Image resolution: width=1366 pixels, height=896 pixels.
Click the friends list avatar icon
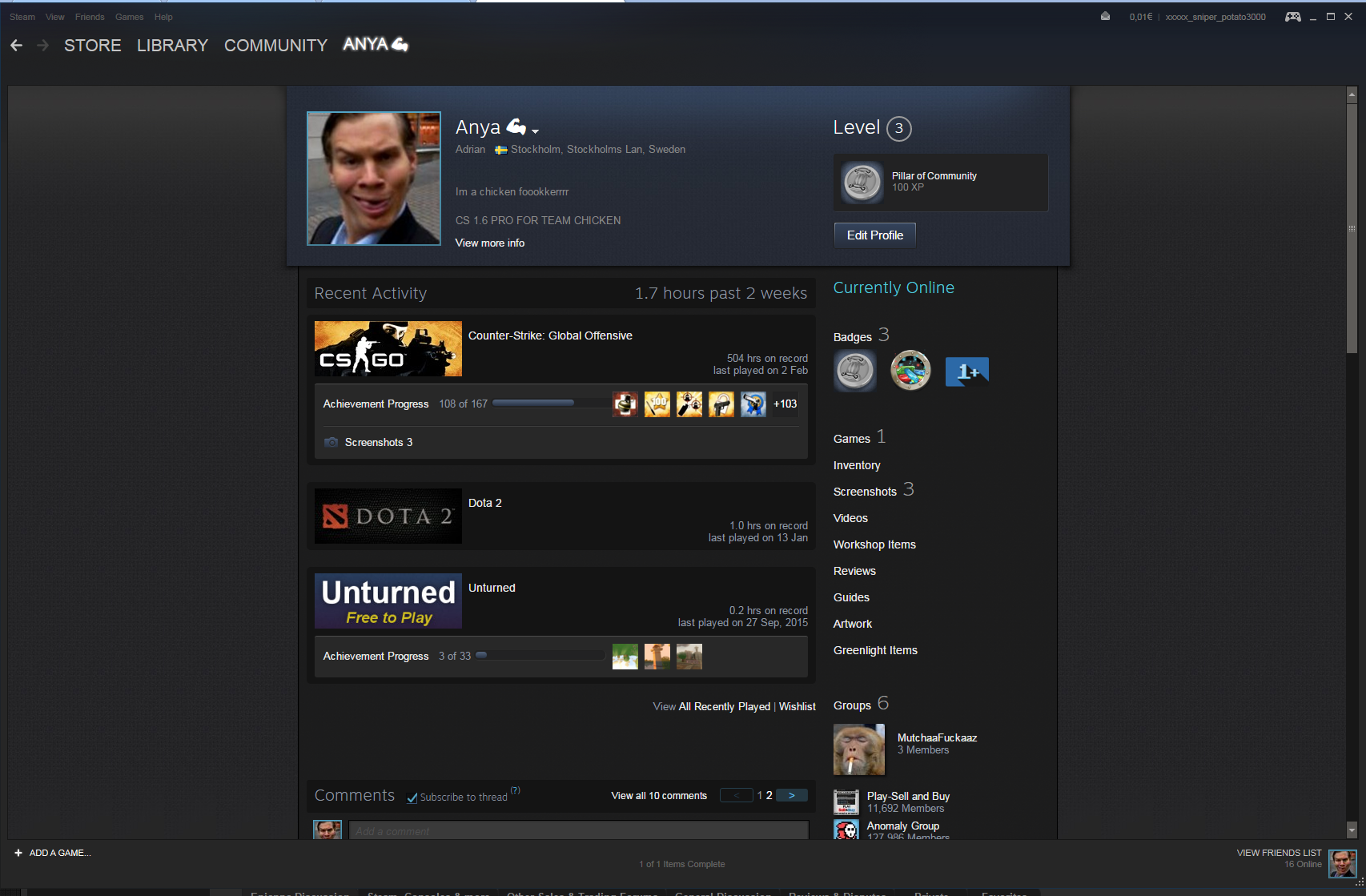coord(1343,863)
